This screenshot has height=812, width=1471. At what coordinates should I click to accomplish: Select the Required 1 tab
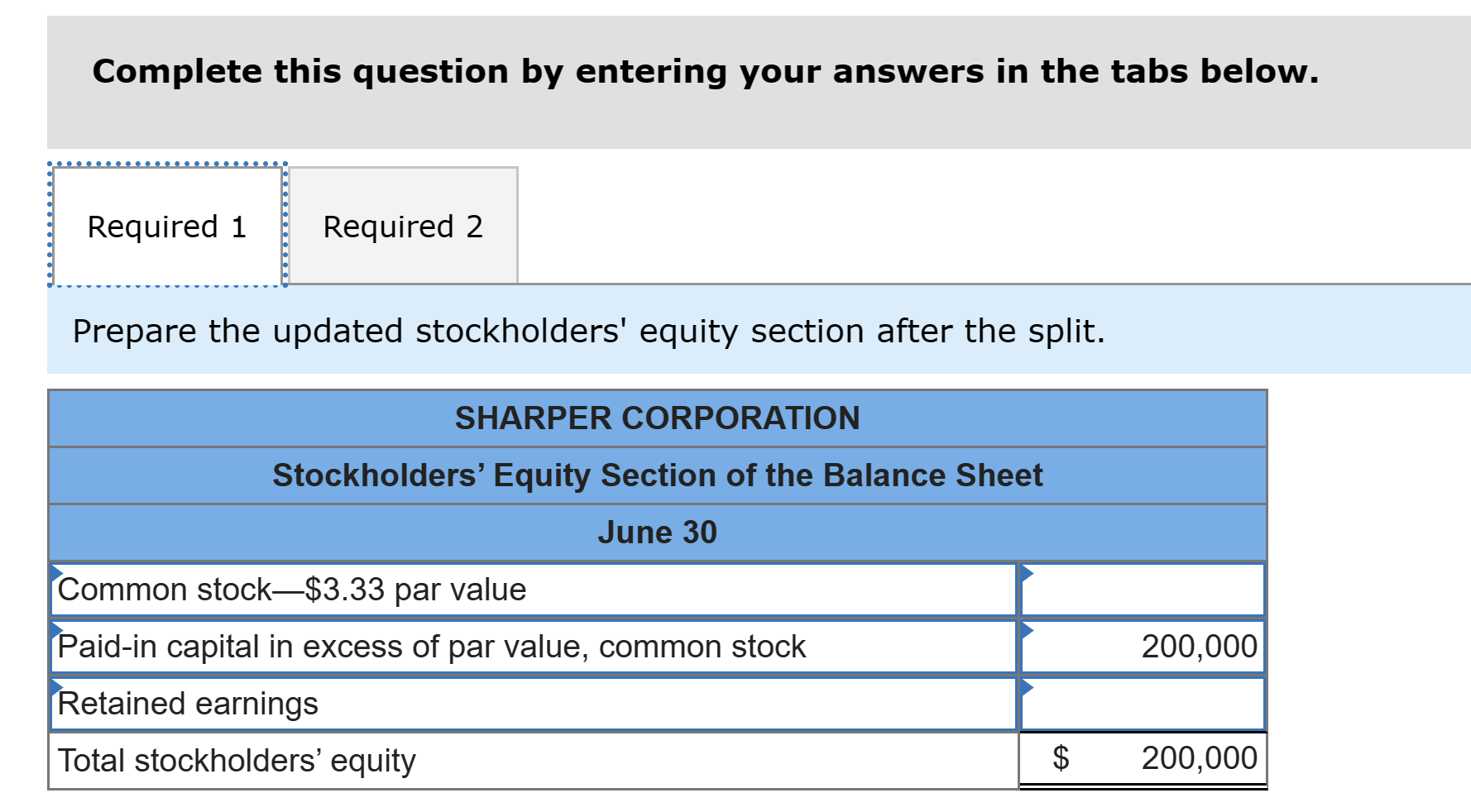[167, 225]
